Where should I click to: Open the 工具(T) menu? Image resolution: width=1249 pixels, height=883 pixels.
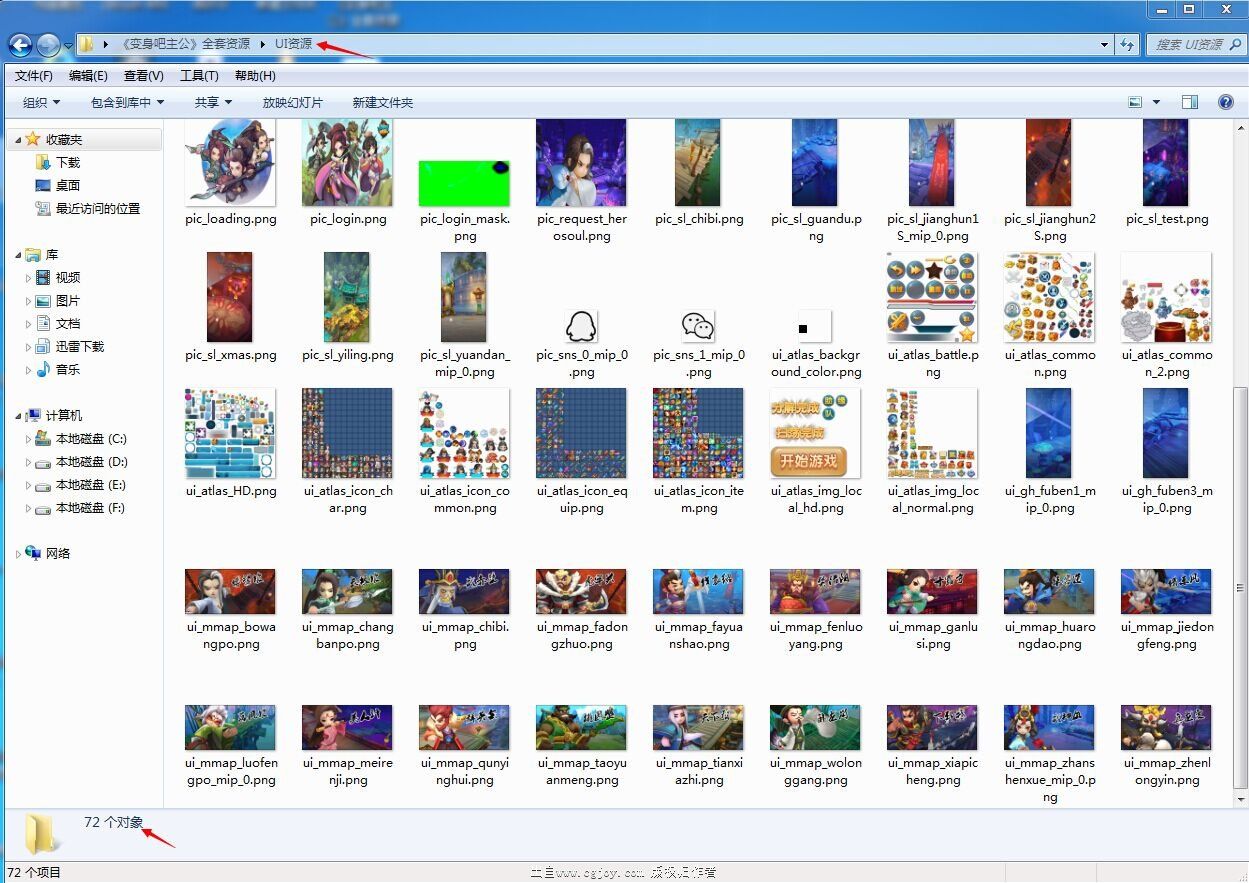point(199,76)
